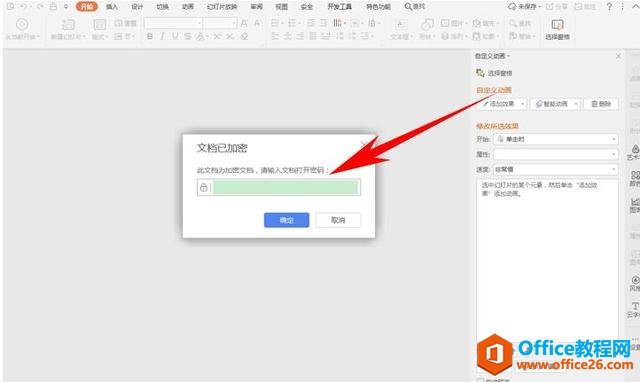Click the 删除 trash button in the animation pane
This screenshot has width=640, height=382.
(601, 104)
